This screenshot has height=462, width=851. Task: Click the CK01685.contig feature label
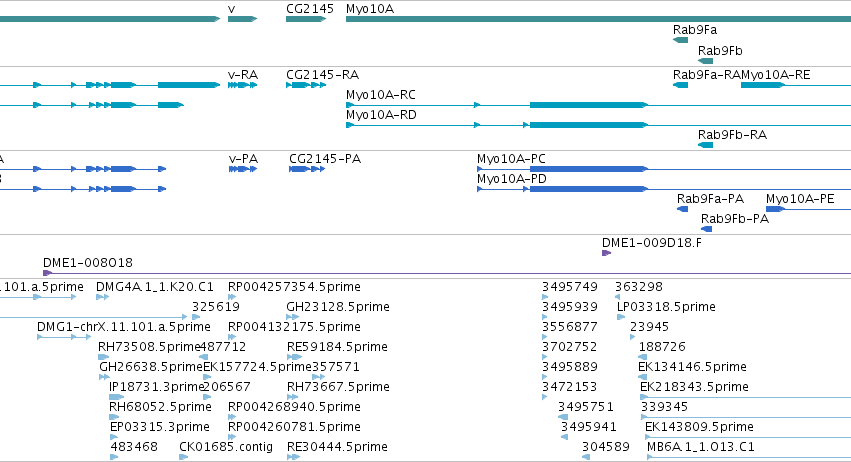coord(226,447)
